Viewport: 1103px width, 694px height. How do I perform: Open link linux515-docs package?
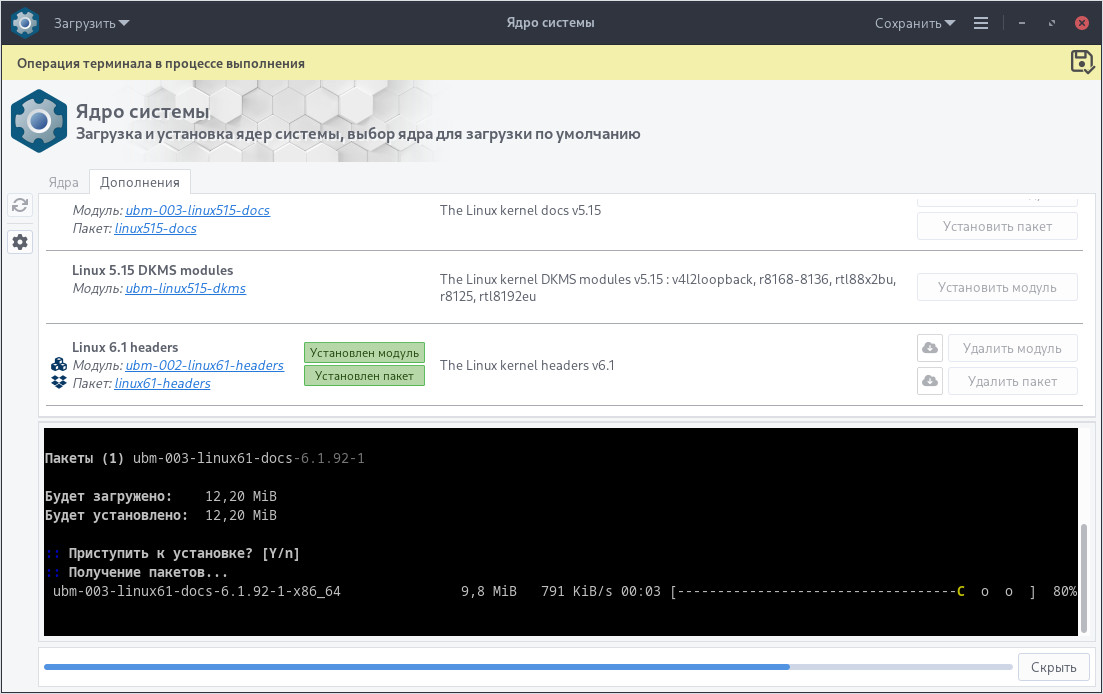(155, 229)
